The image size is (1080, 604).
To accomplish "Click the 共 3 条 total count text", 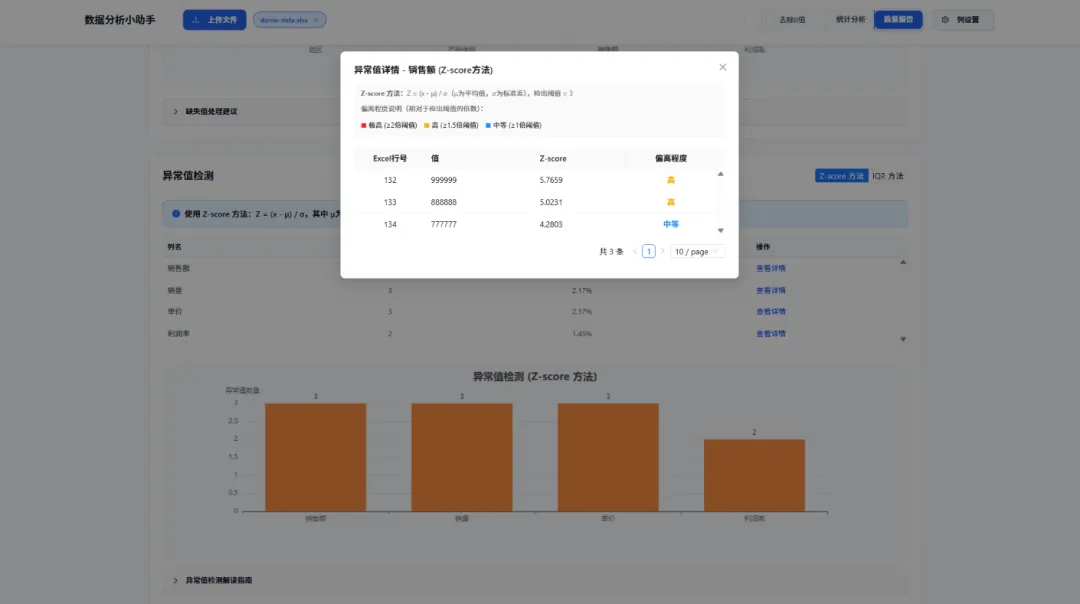I will pyautogui.click(x=611, y=252).
